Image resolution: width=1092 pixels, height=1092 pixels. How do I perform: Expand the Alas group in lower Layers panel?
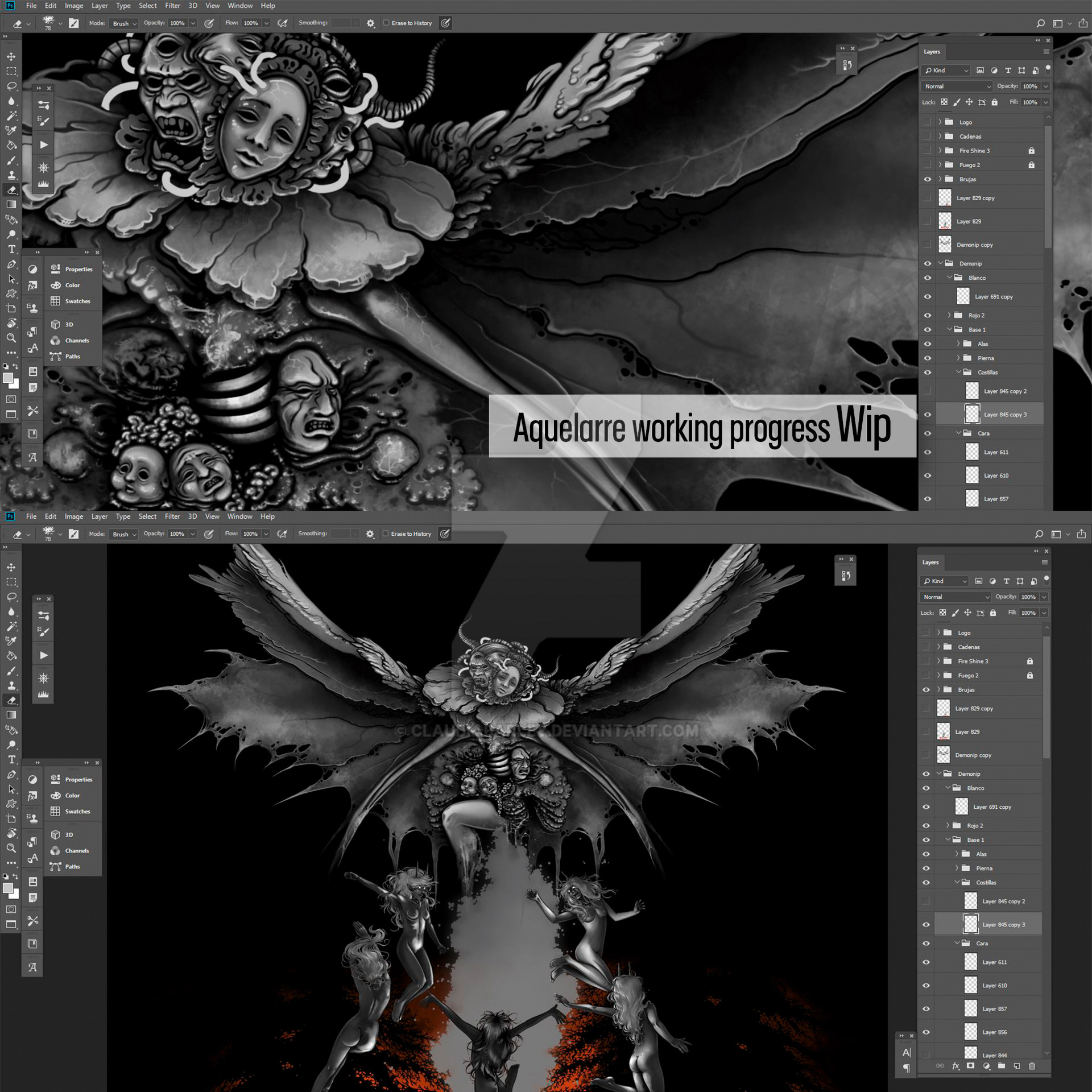pyautogui.click(x=957, y=853)
